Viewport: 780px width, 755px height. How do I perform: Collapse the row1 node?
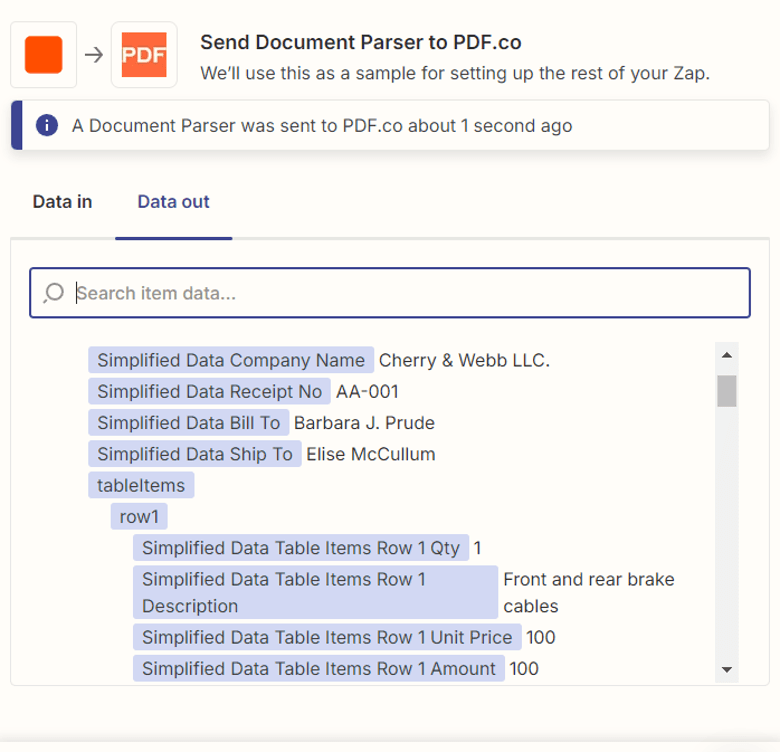coord(139,517)
